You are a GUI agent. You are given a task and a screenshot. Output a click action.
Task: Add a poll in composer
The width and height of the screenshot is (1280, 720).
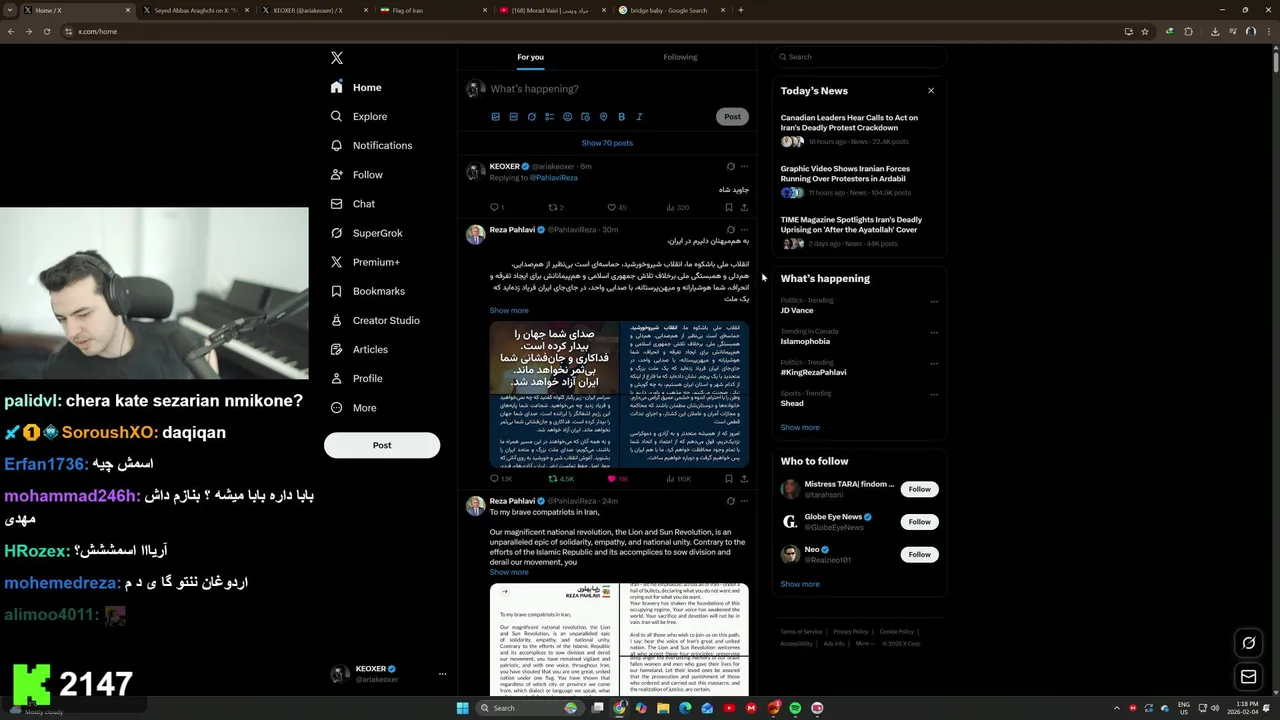549,117
